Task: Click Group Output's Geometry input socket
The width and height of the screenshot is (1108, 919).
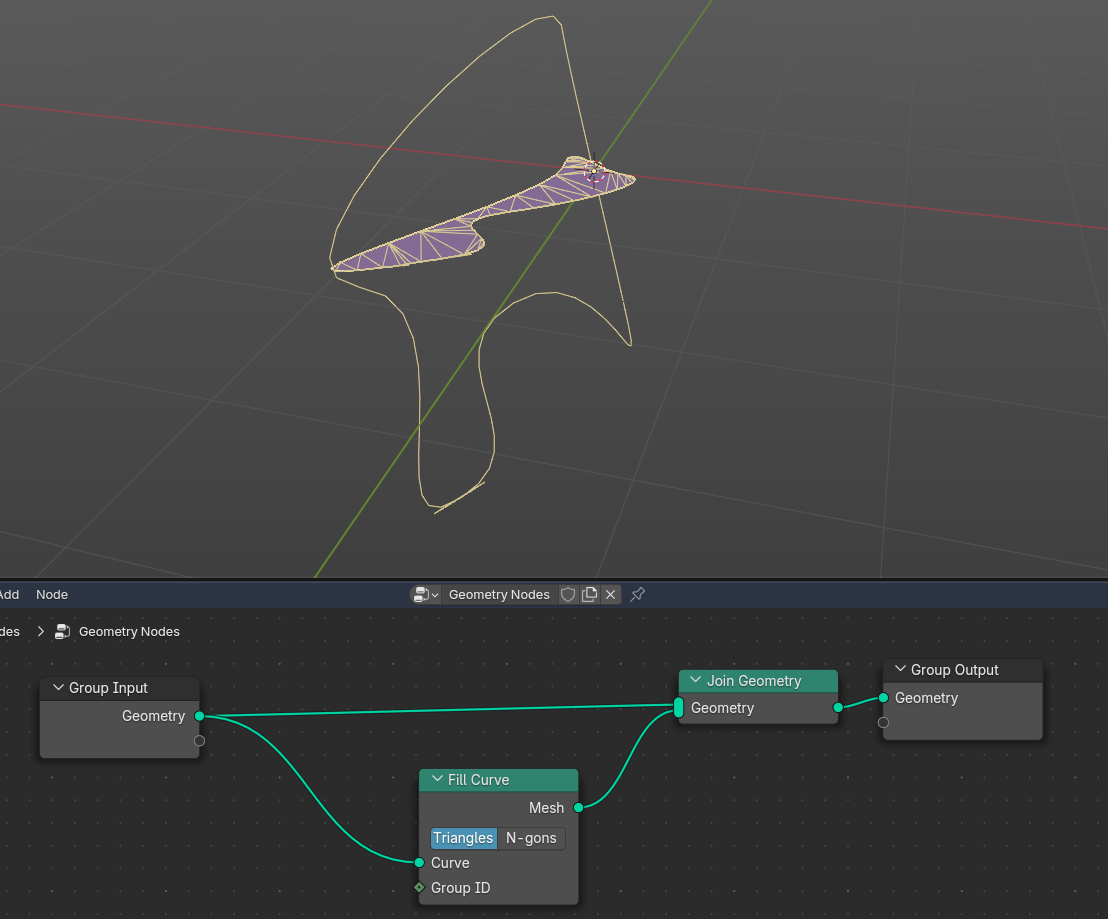Action: (883, 698)
